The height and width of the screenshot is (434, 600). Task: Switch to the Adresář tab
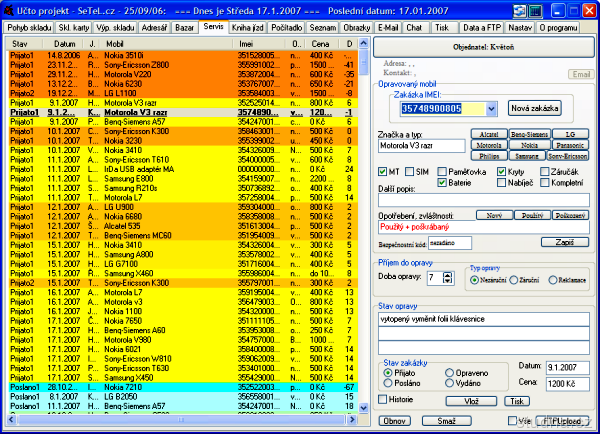pyautogui.click(x=155, y=27)
